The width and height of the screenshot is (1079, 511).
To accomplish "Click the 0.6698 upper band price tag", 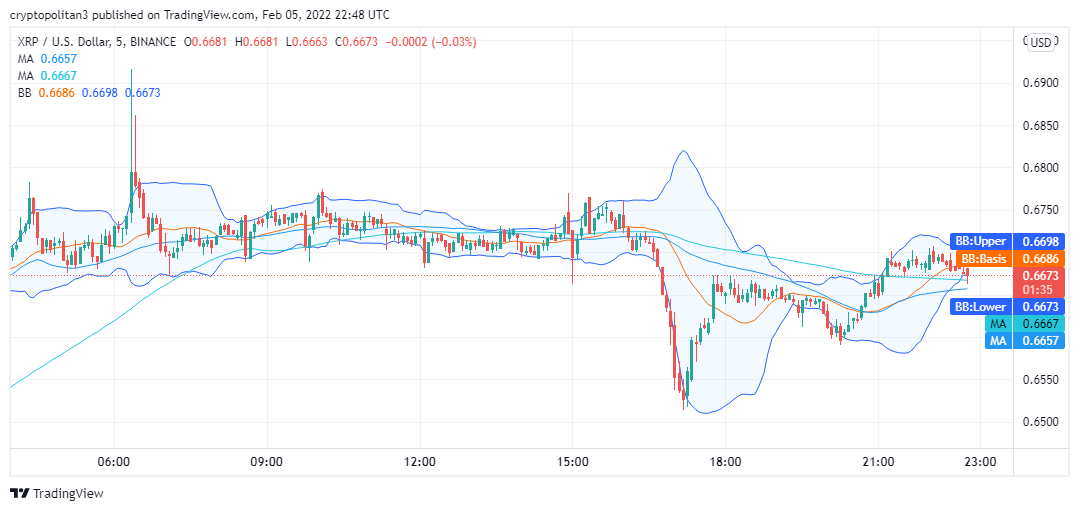I will (x=1039, y=241).
